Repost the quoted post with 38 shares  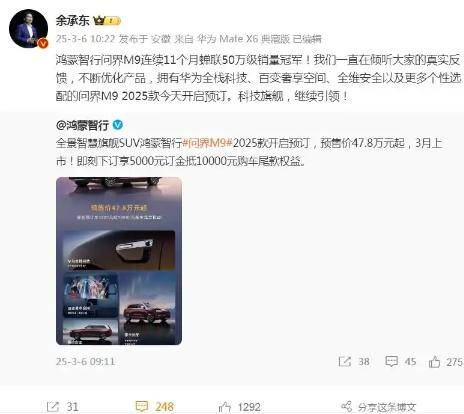tap(354, 362)
